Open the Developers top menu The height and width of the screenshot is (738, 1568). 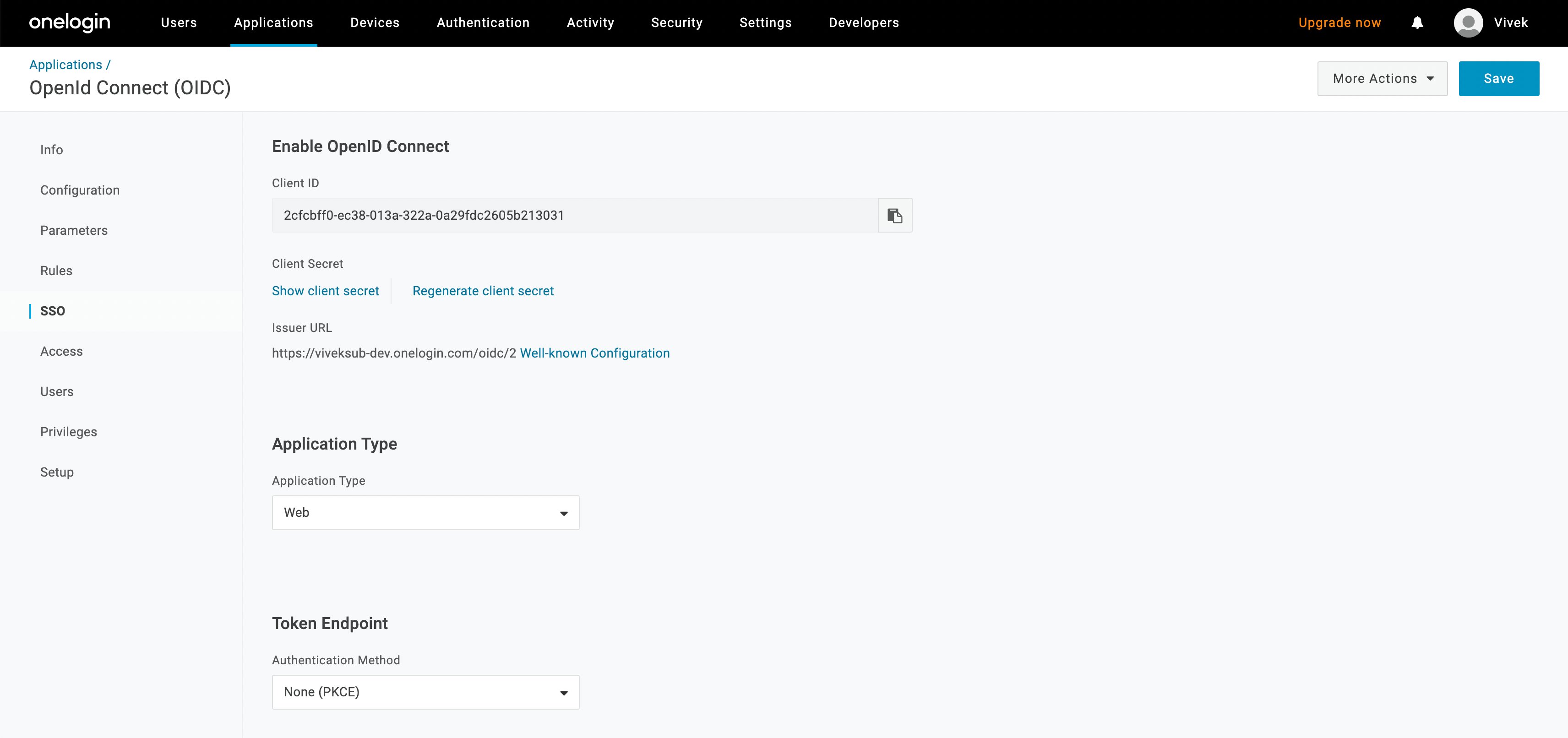point(864,23)
